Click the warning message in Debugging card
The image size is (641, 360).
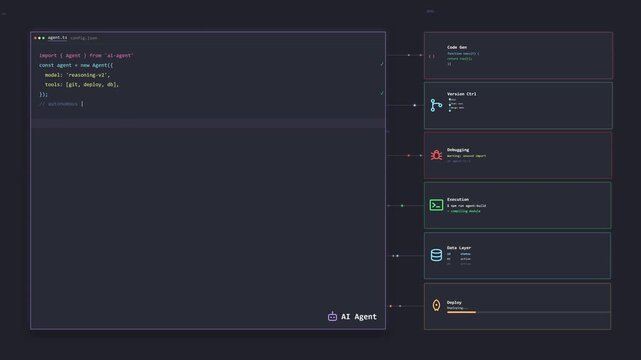coord(466,156)
